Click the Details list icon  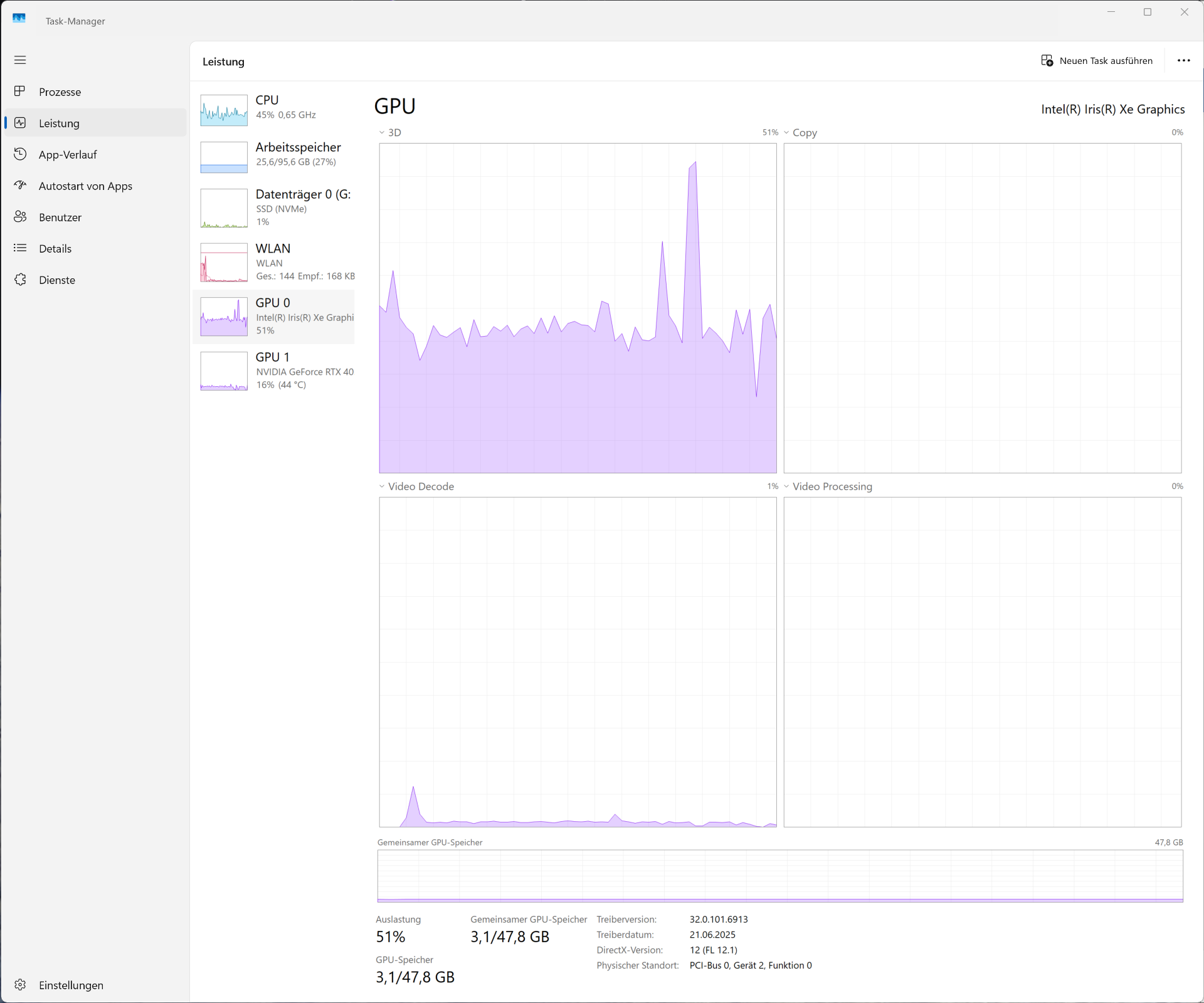20,248
